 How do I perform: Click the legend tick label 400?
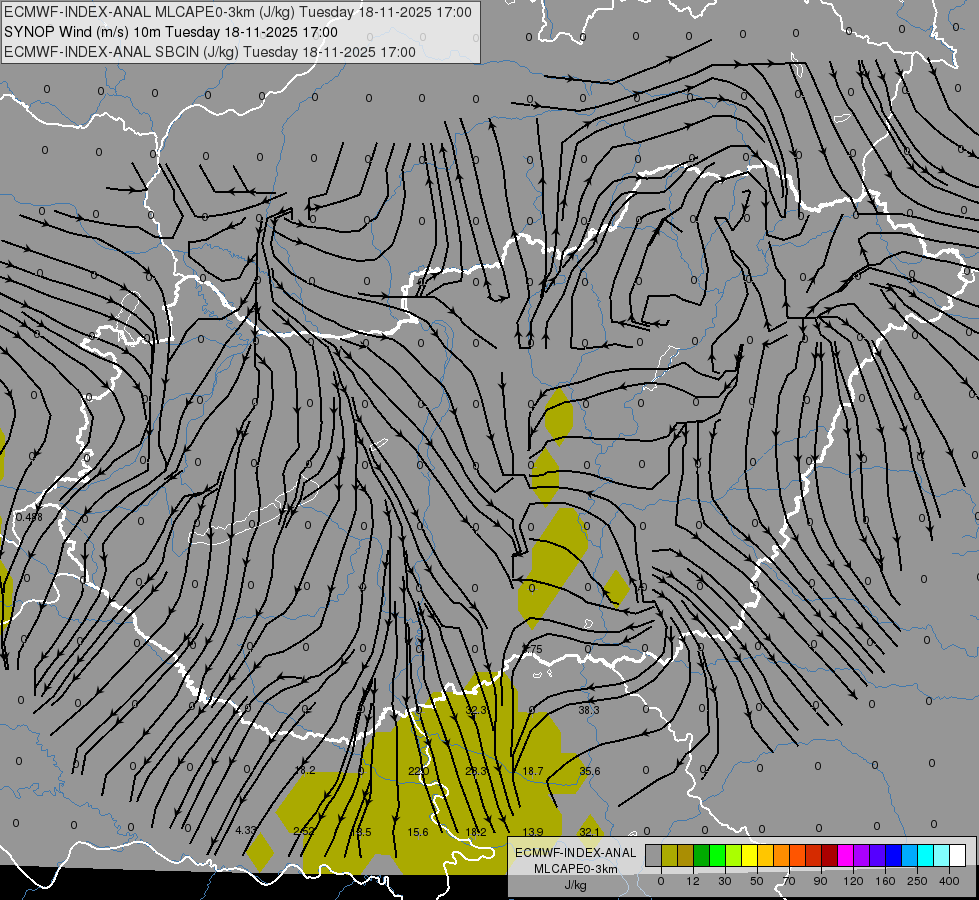[x=949, y=881]
